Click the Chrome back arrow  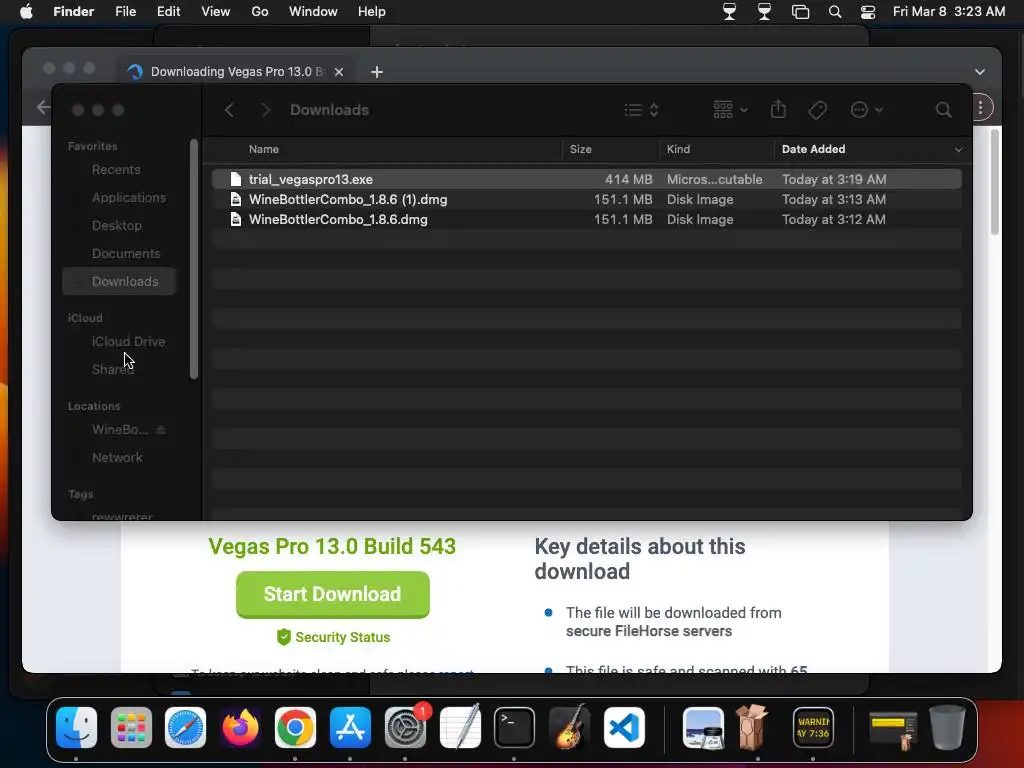[x=43, y=107]
